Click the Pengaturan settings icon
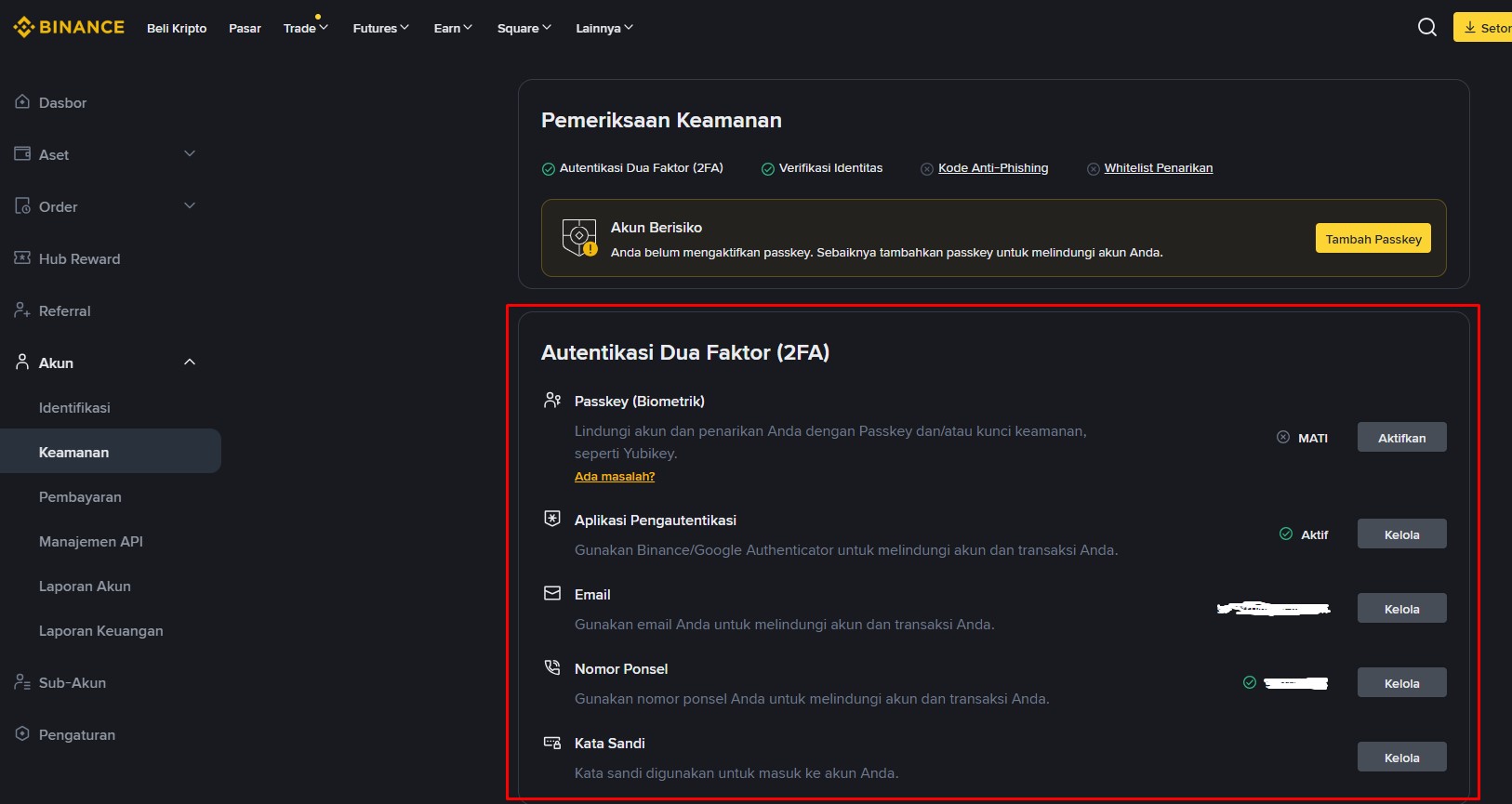Screen dimensions: 1512x804 point(22,733)
